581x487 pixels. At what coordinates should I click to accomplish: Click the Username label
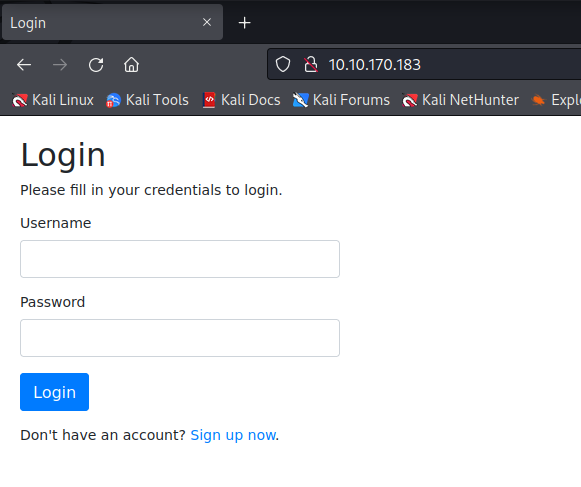(56, 223)
